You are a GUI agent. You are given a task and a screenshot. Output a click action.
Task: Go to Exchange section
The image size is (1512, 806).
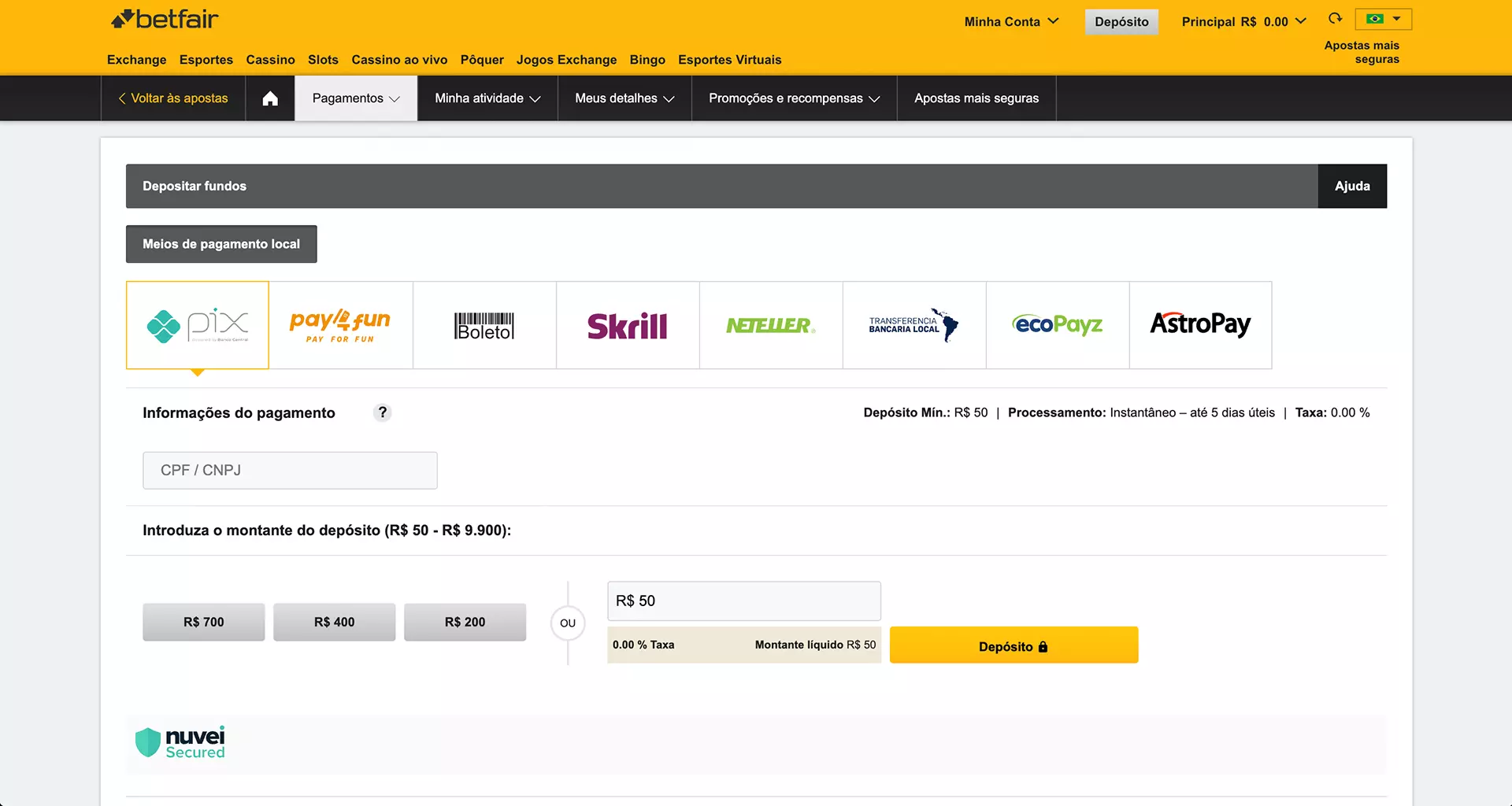point(137,60)
